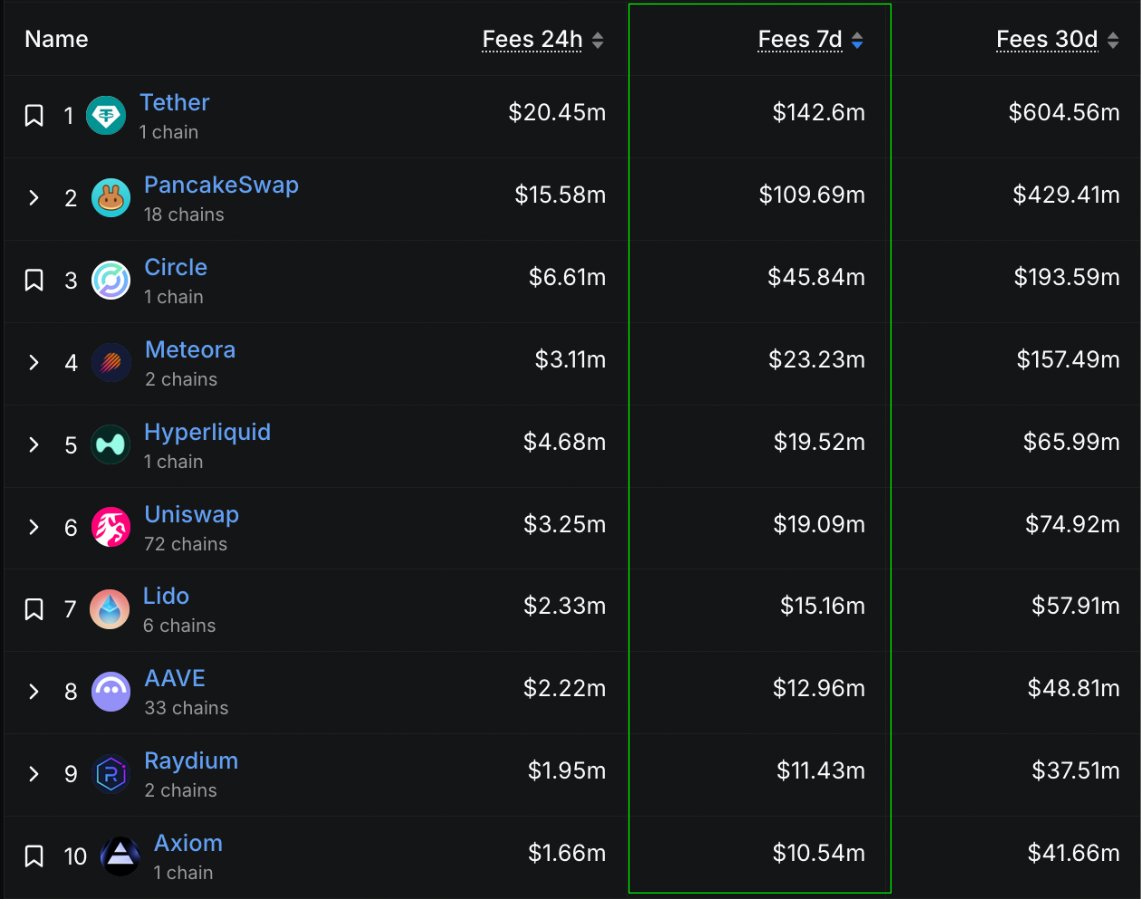1141x899 pixels.
Task: Select AAVE's $12.96m 7d fees cell
Action: pos(819,687)
